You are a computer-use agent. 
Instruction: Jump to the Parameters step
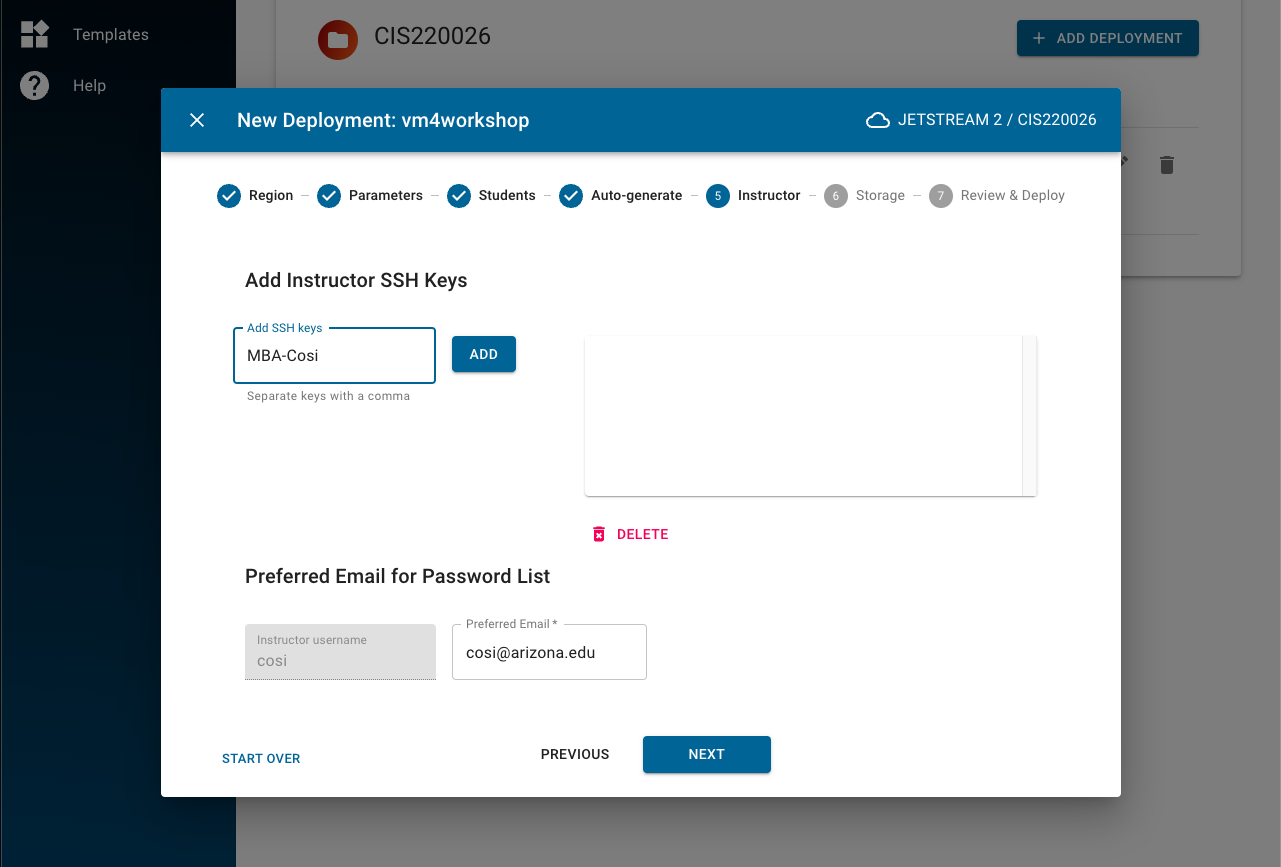pos(329,196)
